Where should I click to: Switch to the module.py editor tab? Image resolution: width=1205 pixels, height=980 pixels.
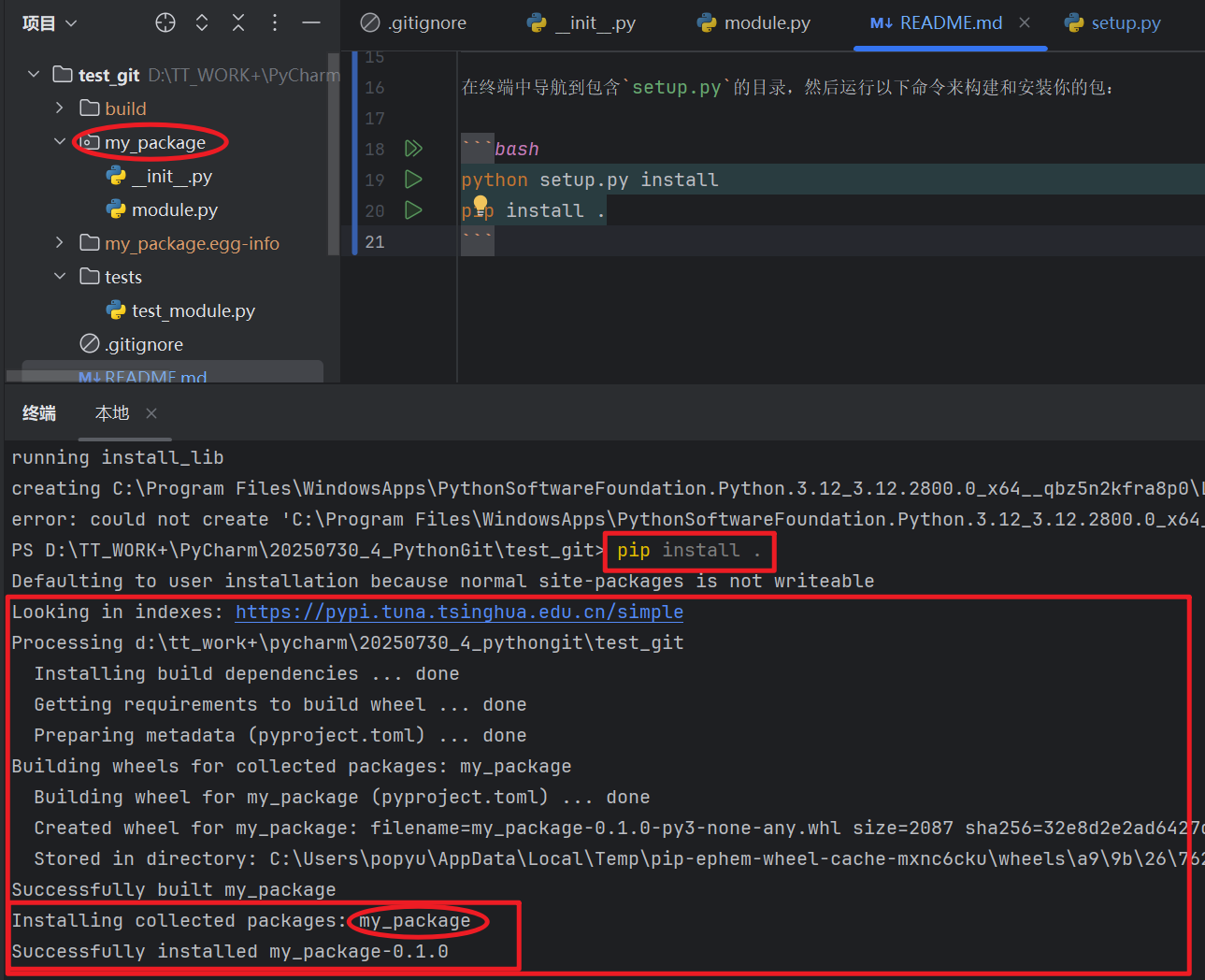(753, 23)
